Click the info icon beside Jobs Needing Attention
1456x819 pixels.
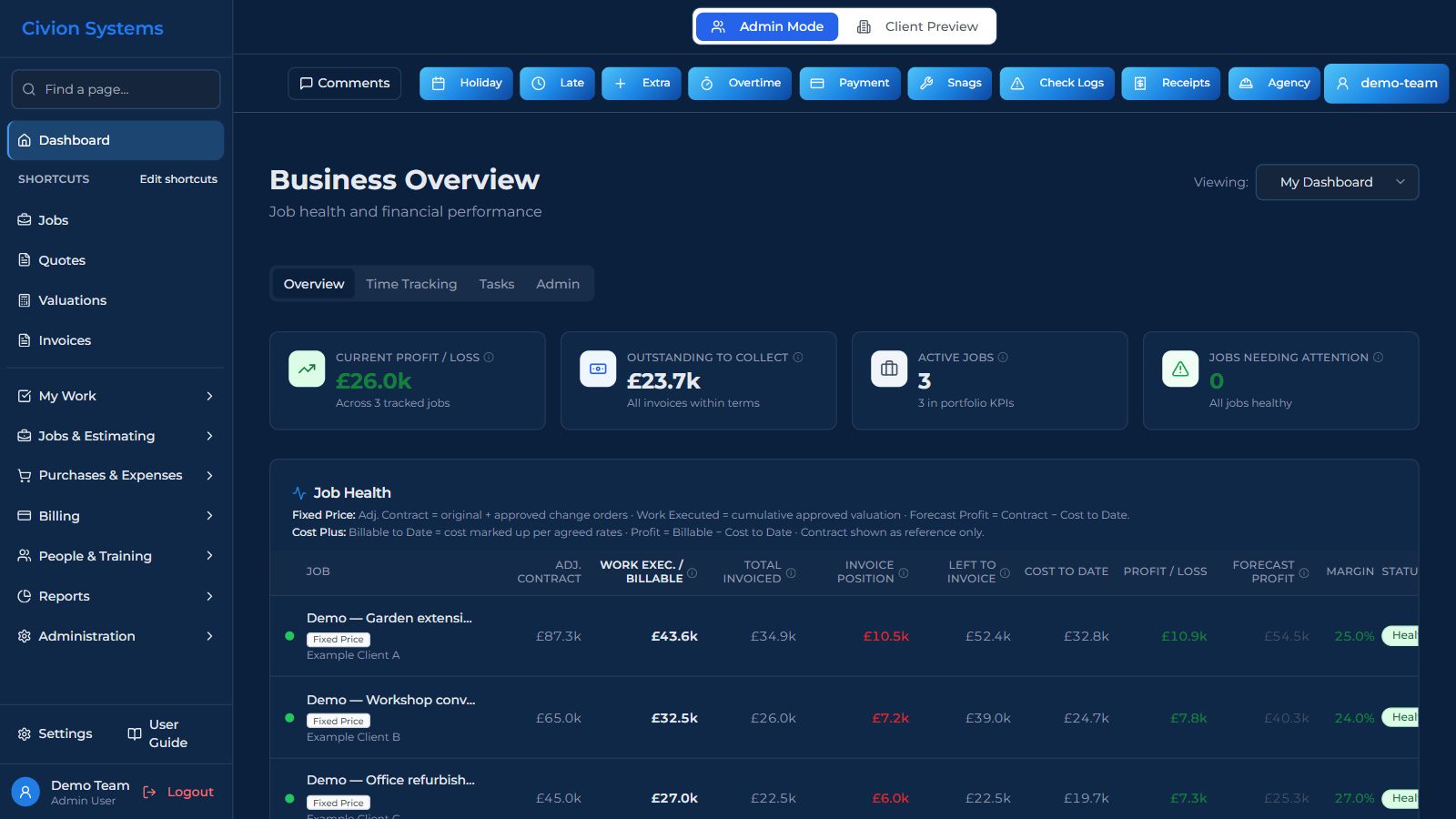point(1378,358)
